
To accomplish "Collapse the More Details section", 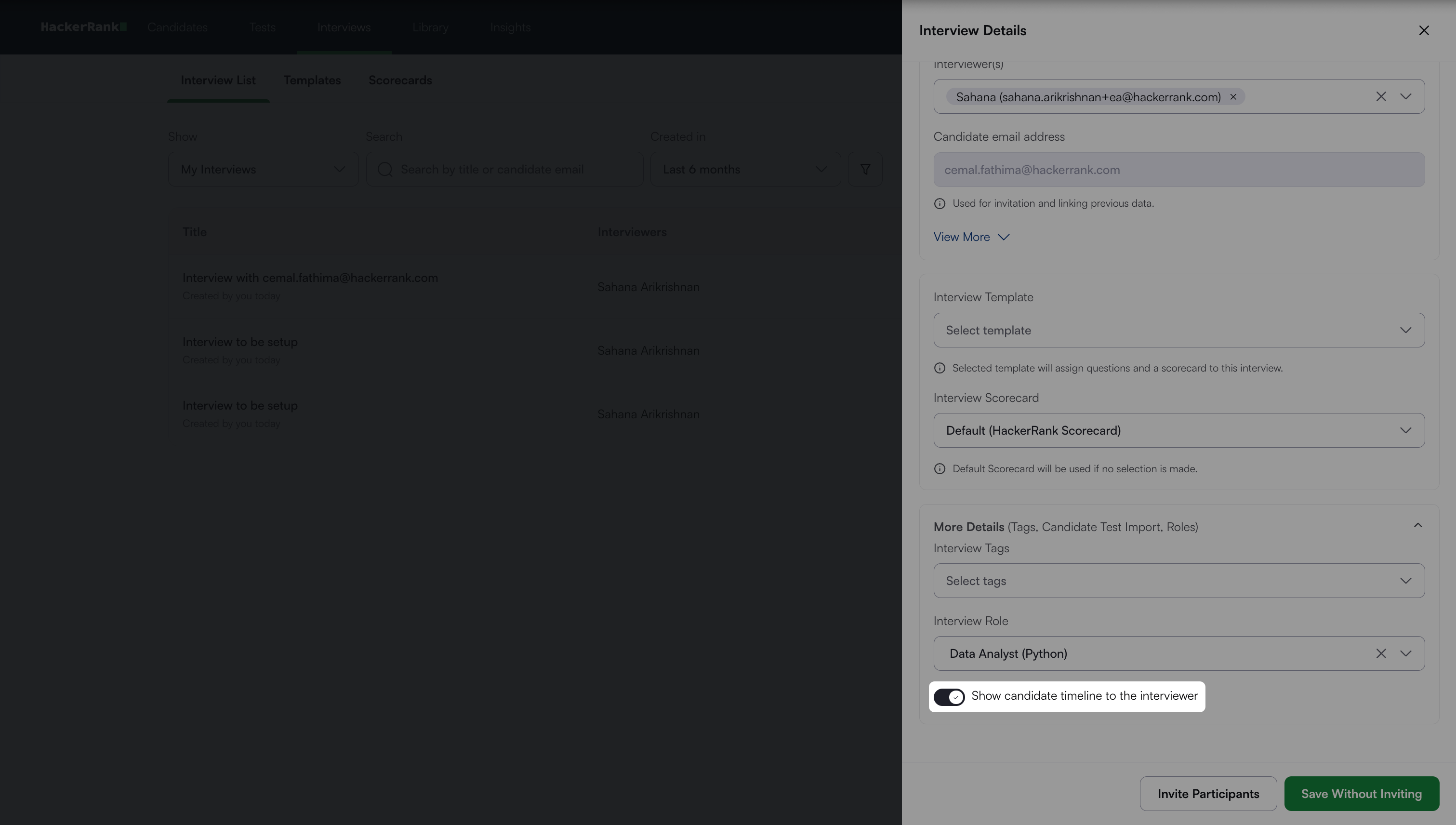I will pyautogui.click(x=1417, y=526).
